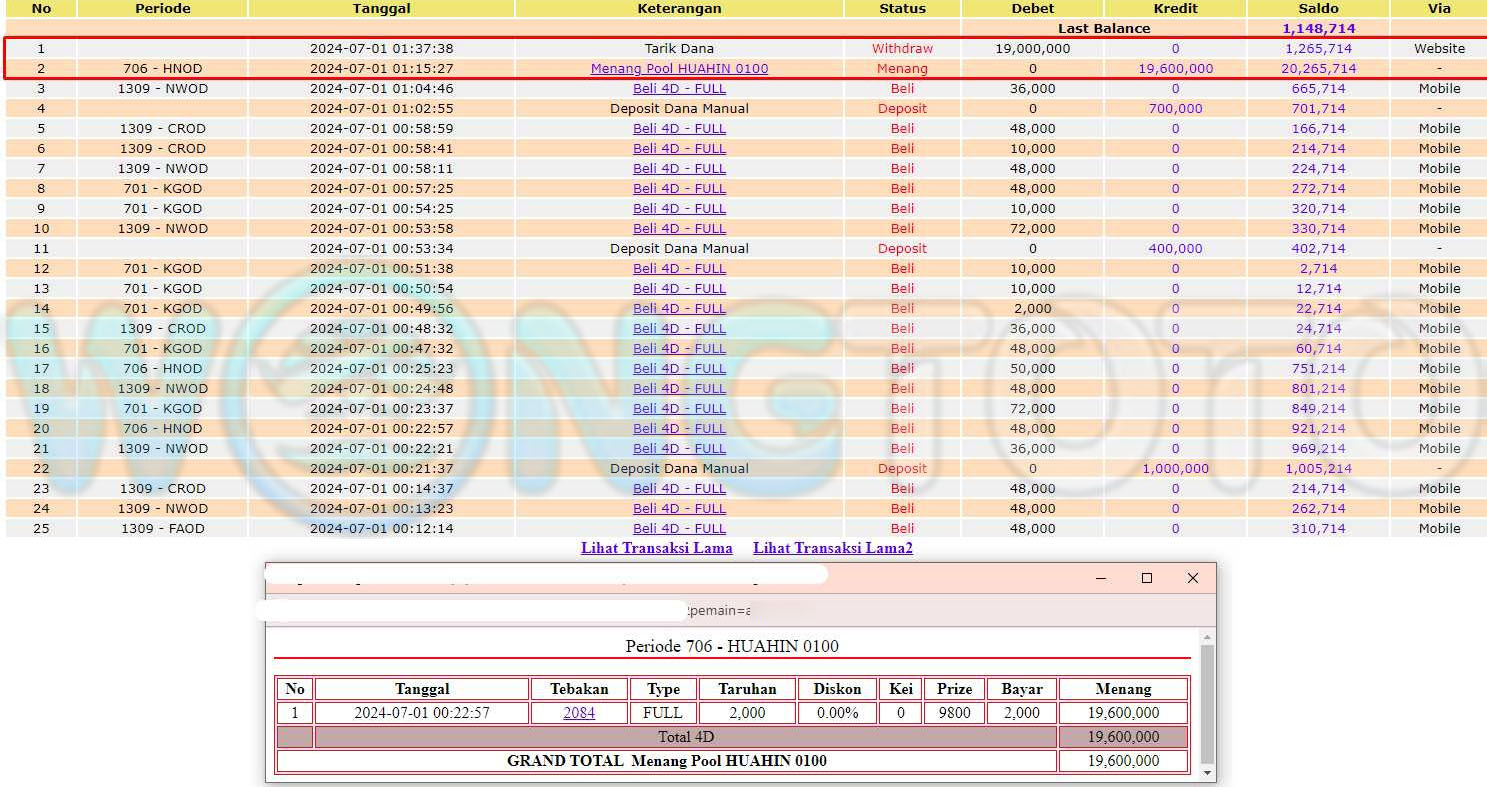The width and height of the screenshot is (1487, 787).
Task: Open Beli 4D - FULL at 00:22:21
Action: pos(679,449)
